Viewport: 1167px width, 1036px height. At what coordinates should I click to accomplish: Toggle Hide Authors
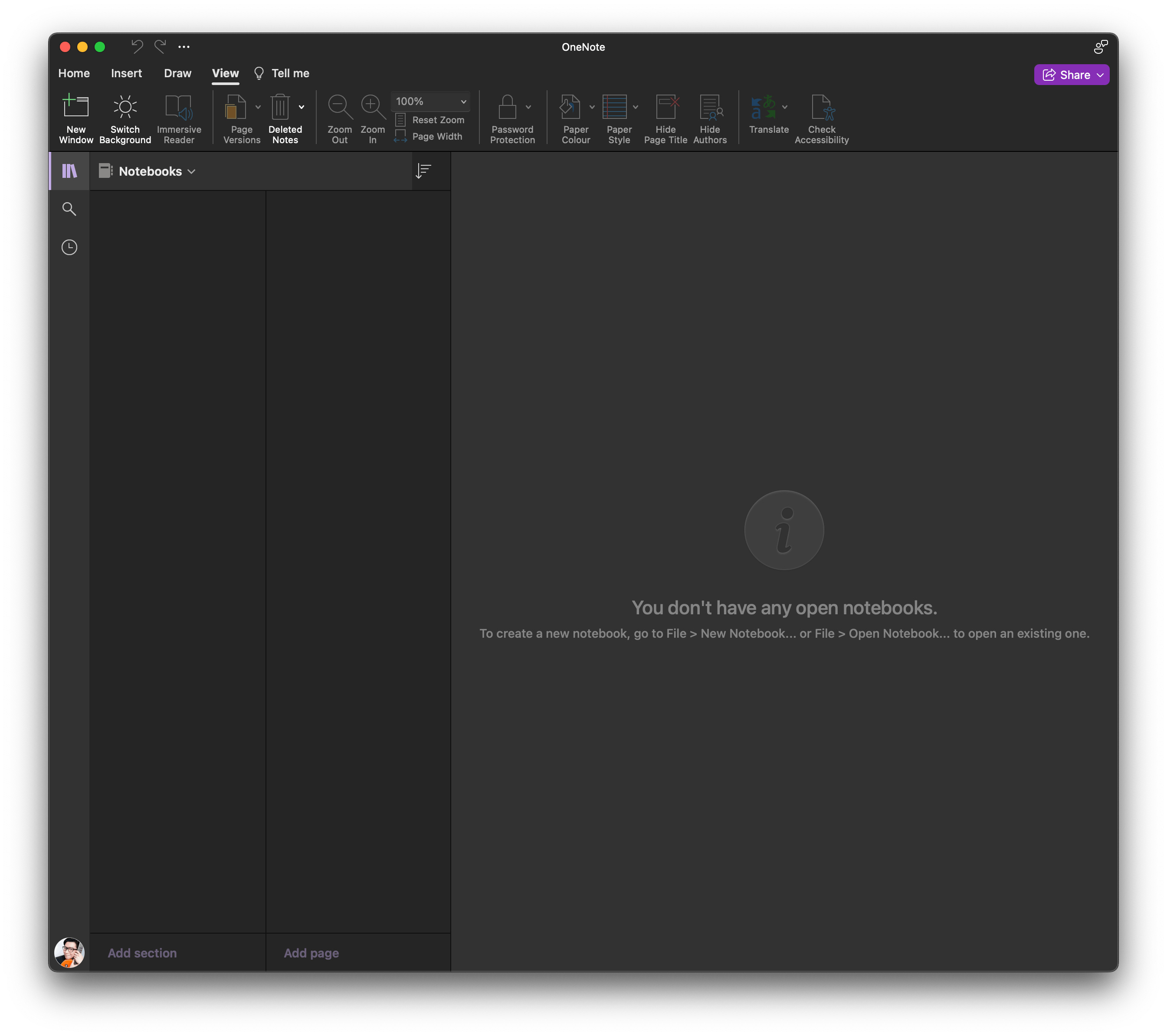click(x=710, y=107)
